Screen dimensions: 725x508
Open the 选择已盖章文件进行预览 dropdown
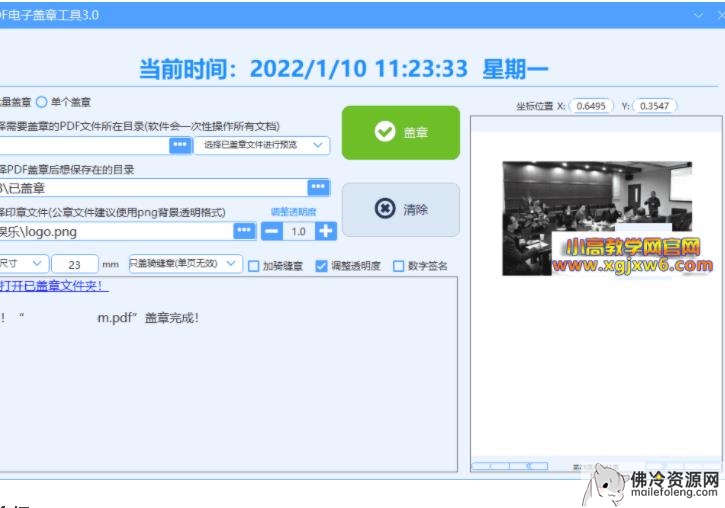[x=261, y=145]
